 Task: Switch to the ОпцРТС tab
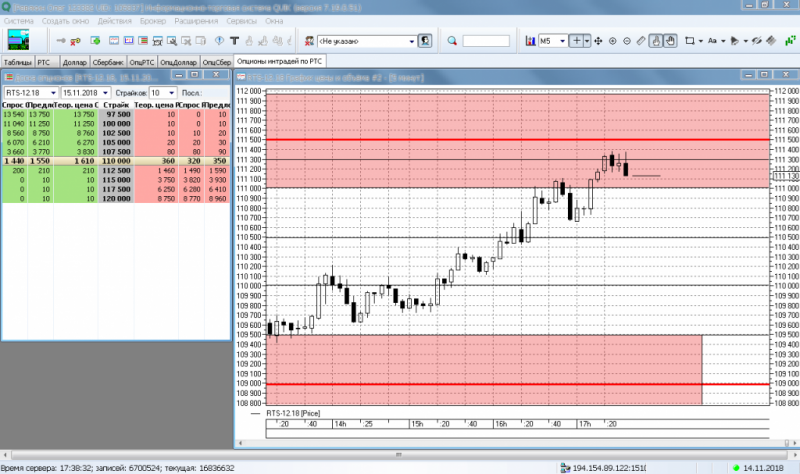pos(142,62)
